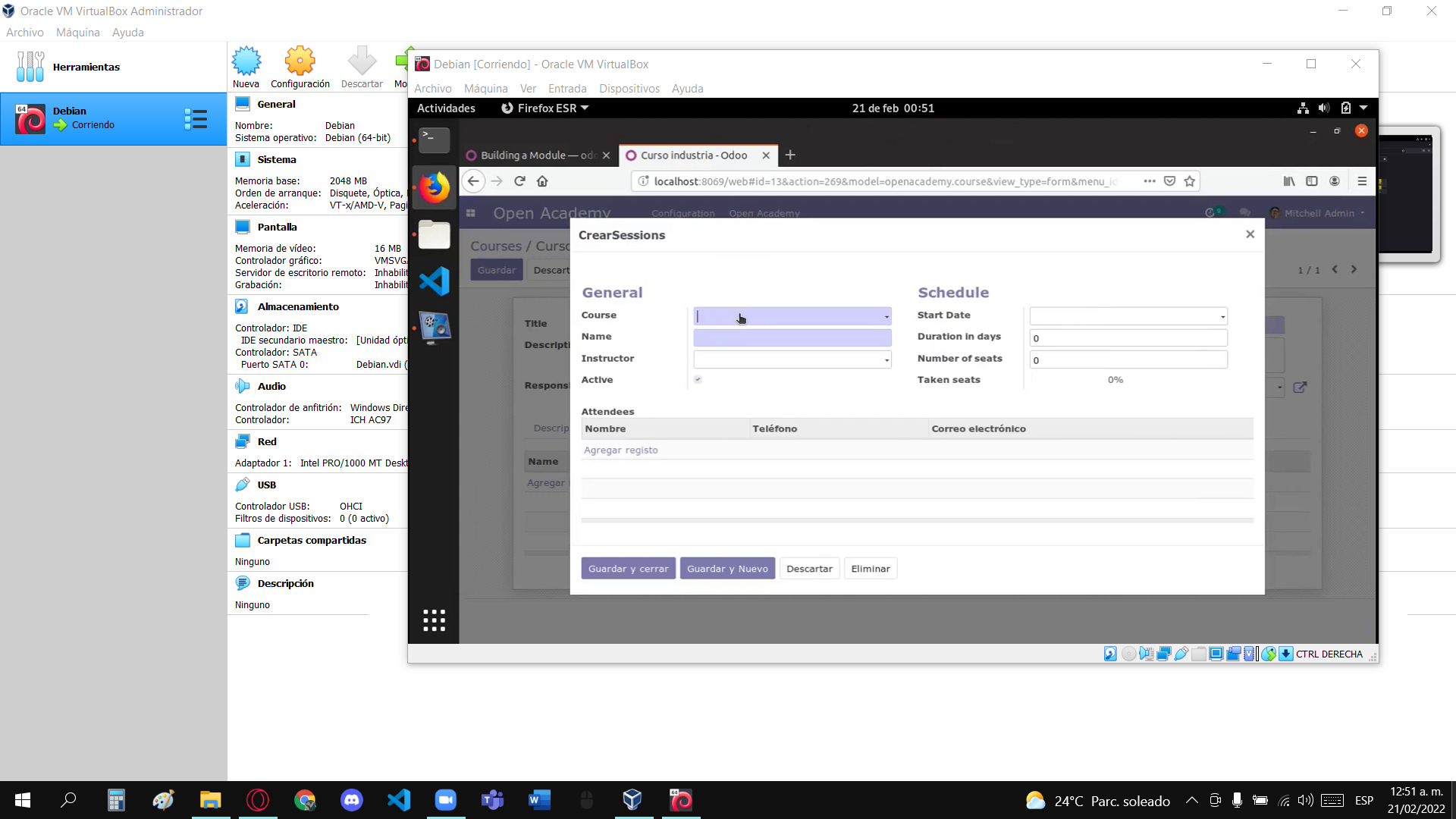The height and width of the screenshot is (819, 1456).
Task: Click Eliminar button in dialog
Action: 871,569
